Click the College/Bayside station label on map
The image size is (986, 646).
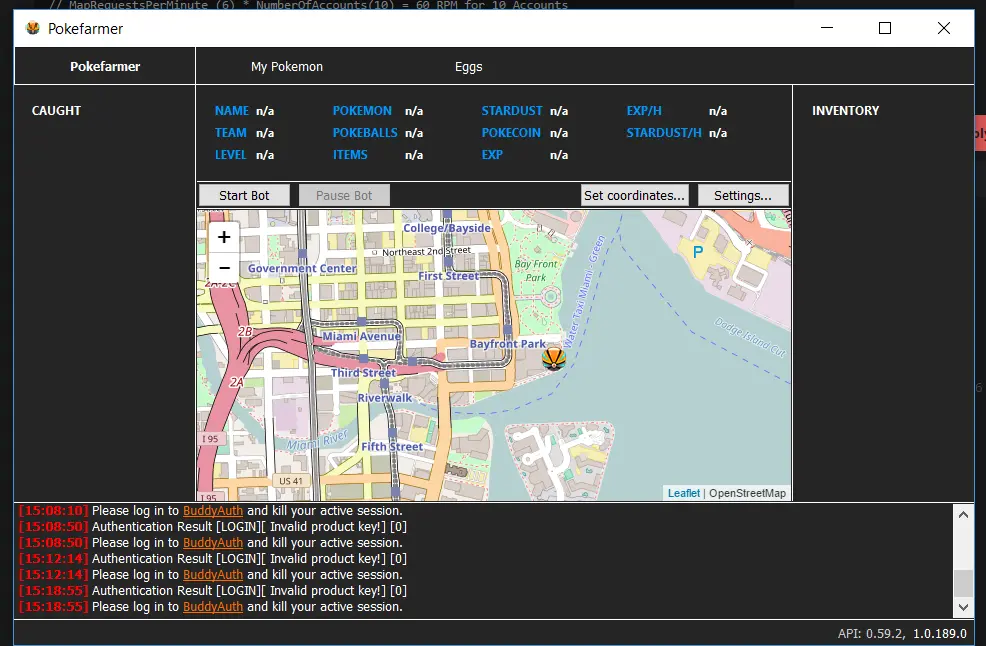click(446, 228)
